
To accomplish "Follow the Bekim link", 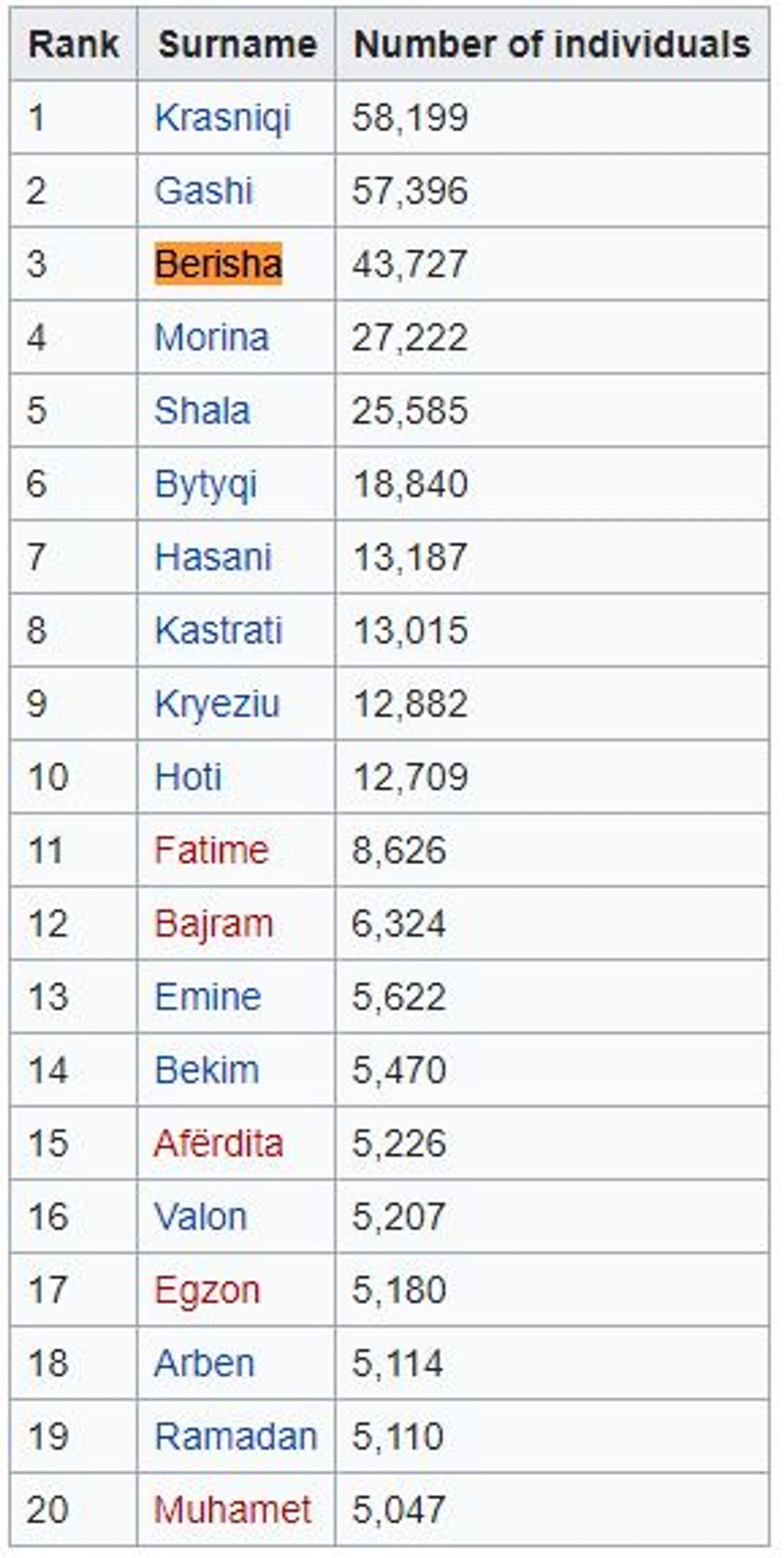I will 207,1070.
